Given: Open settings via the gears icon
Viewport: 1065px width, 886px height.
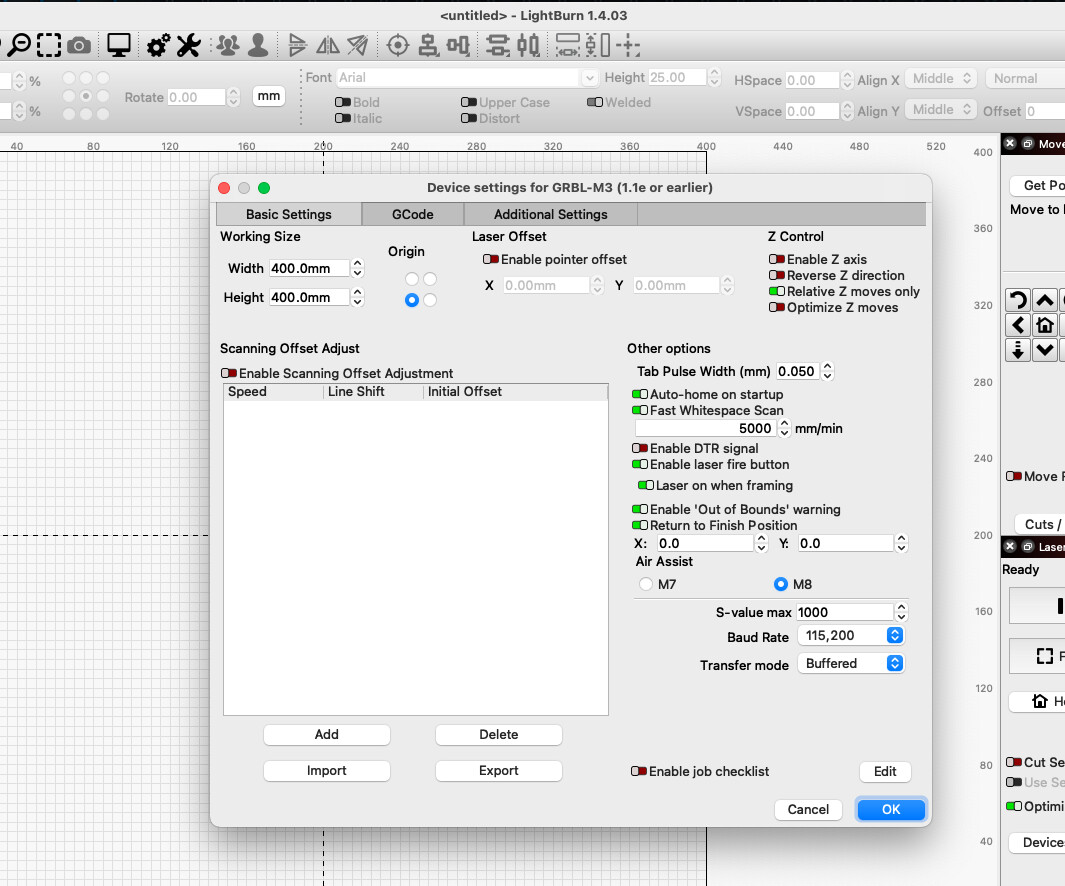Looking at the screenshot, I should 159,46.
